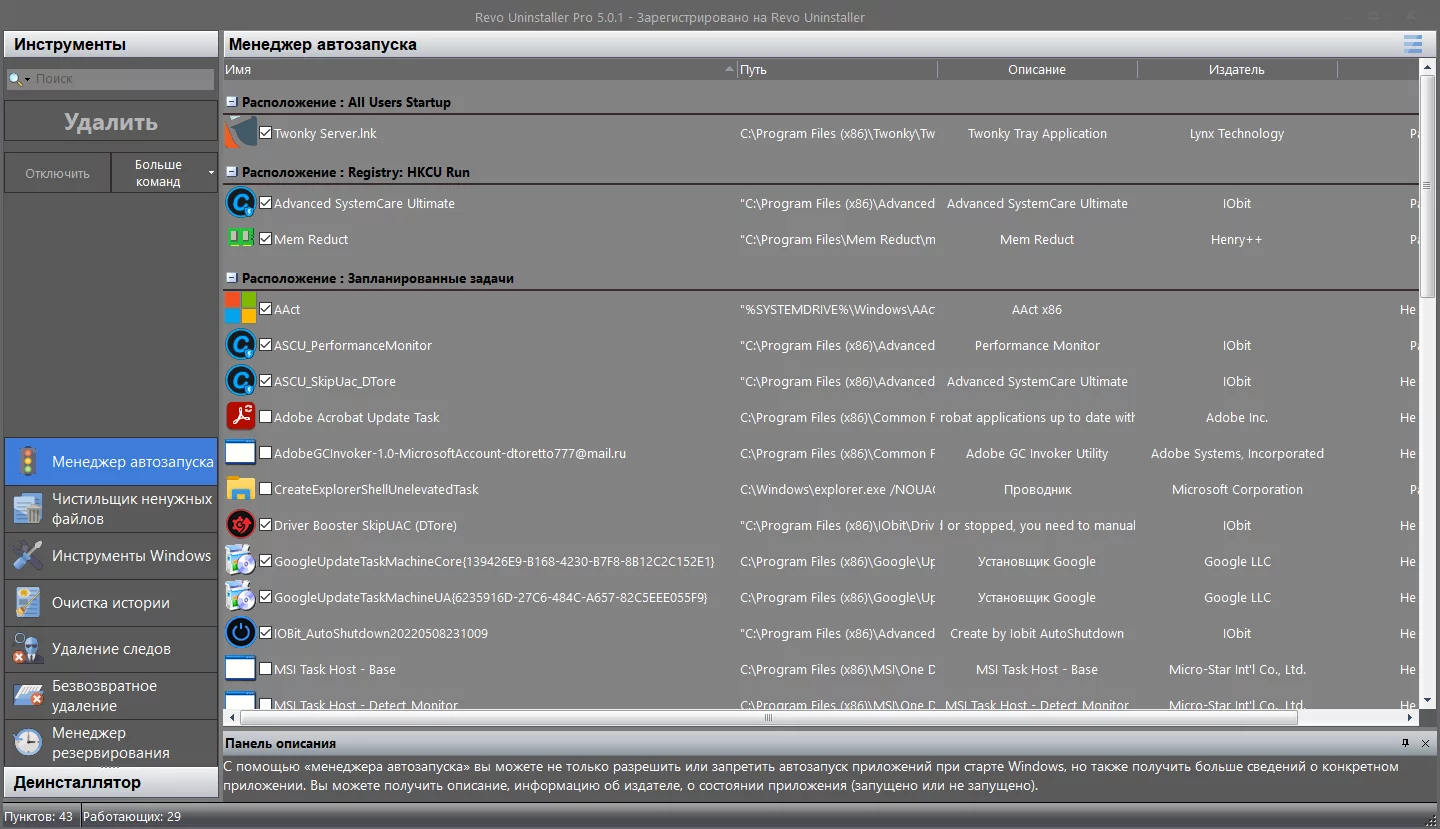Click the horizontal scrollbar thumb
1440x829 pixels.
(768, 717)
